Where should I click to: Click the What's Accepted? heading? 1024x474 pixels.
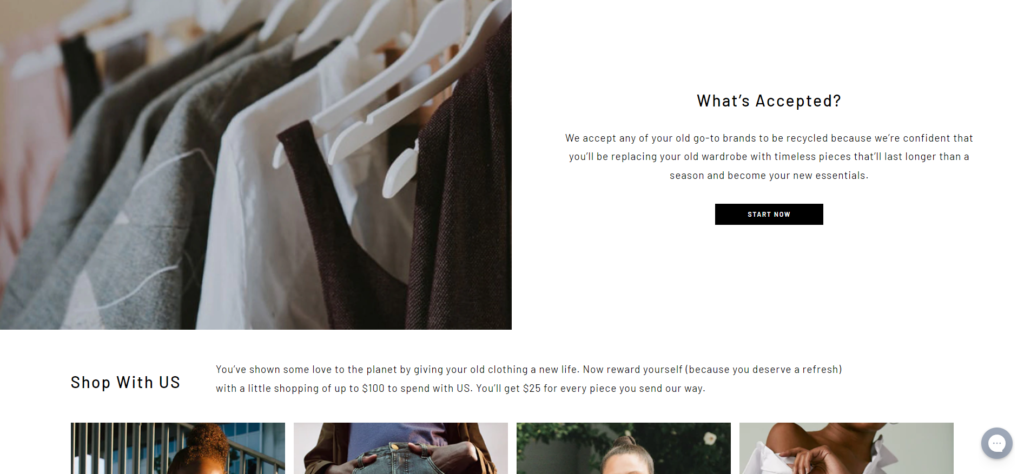point(769,101)
